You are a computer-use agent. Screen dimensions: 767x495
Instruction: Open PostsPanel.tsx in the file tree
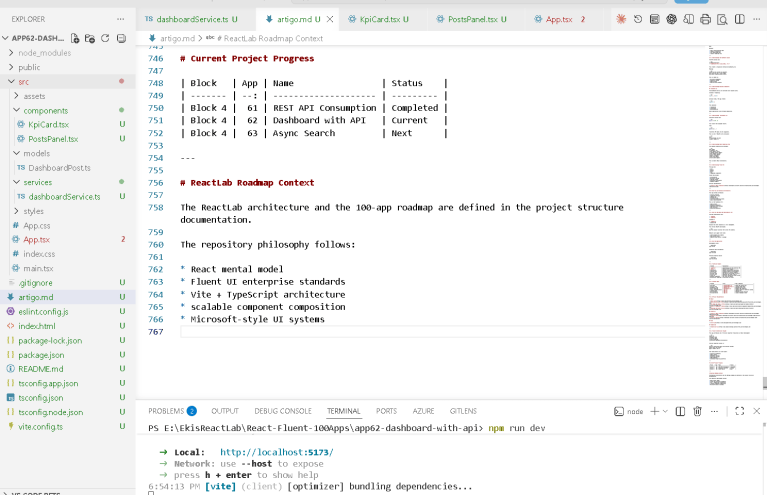click(53, 139)
